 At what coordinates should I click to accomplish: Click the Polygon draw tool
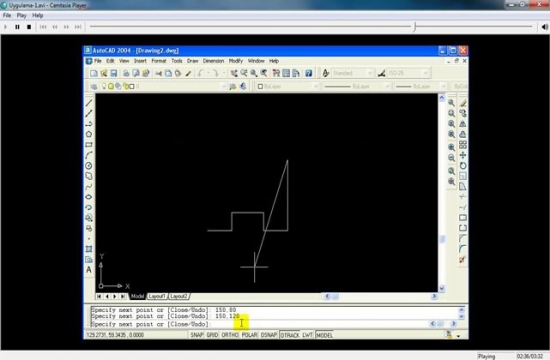(x=89, y=134)
